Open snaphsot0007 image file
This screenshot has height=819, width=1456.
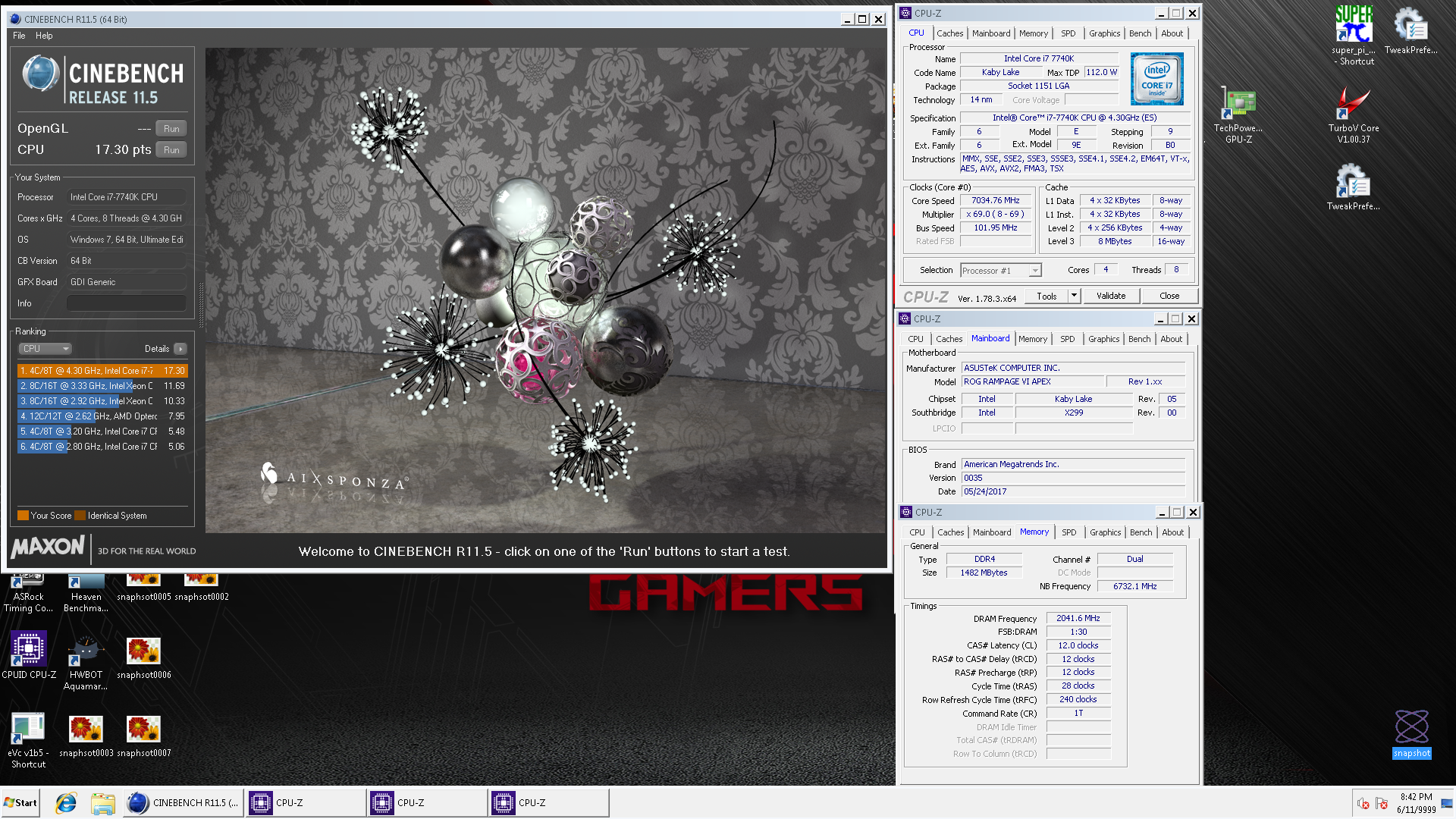click(x=143, y=736)
